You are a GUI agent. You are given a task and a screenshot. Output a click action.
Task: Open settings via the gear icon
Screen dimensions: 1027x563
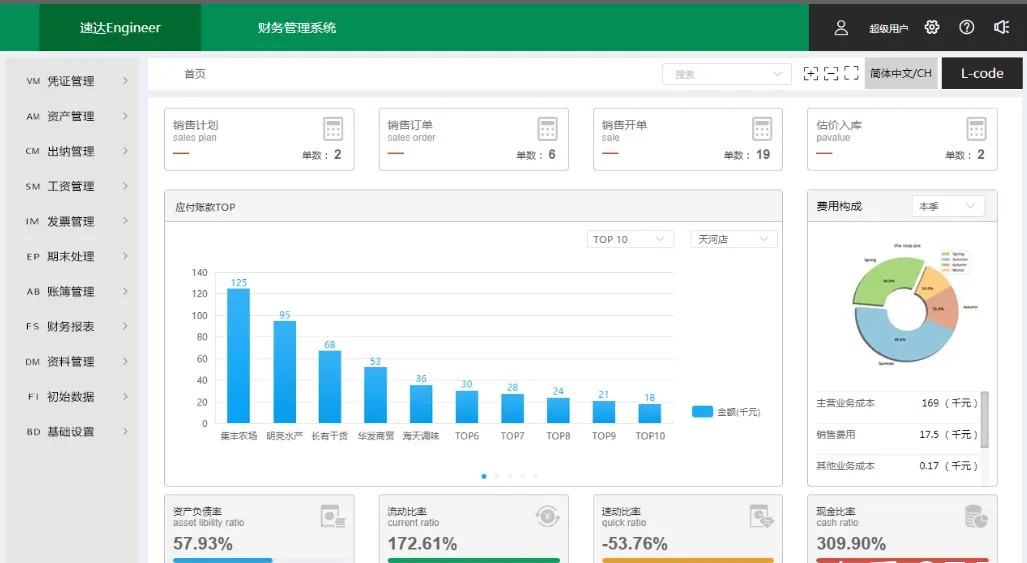click(x=932, y=28)
